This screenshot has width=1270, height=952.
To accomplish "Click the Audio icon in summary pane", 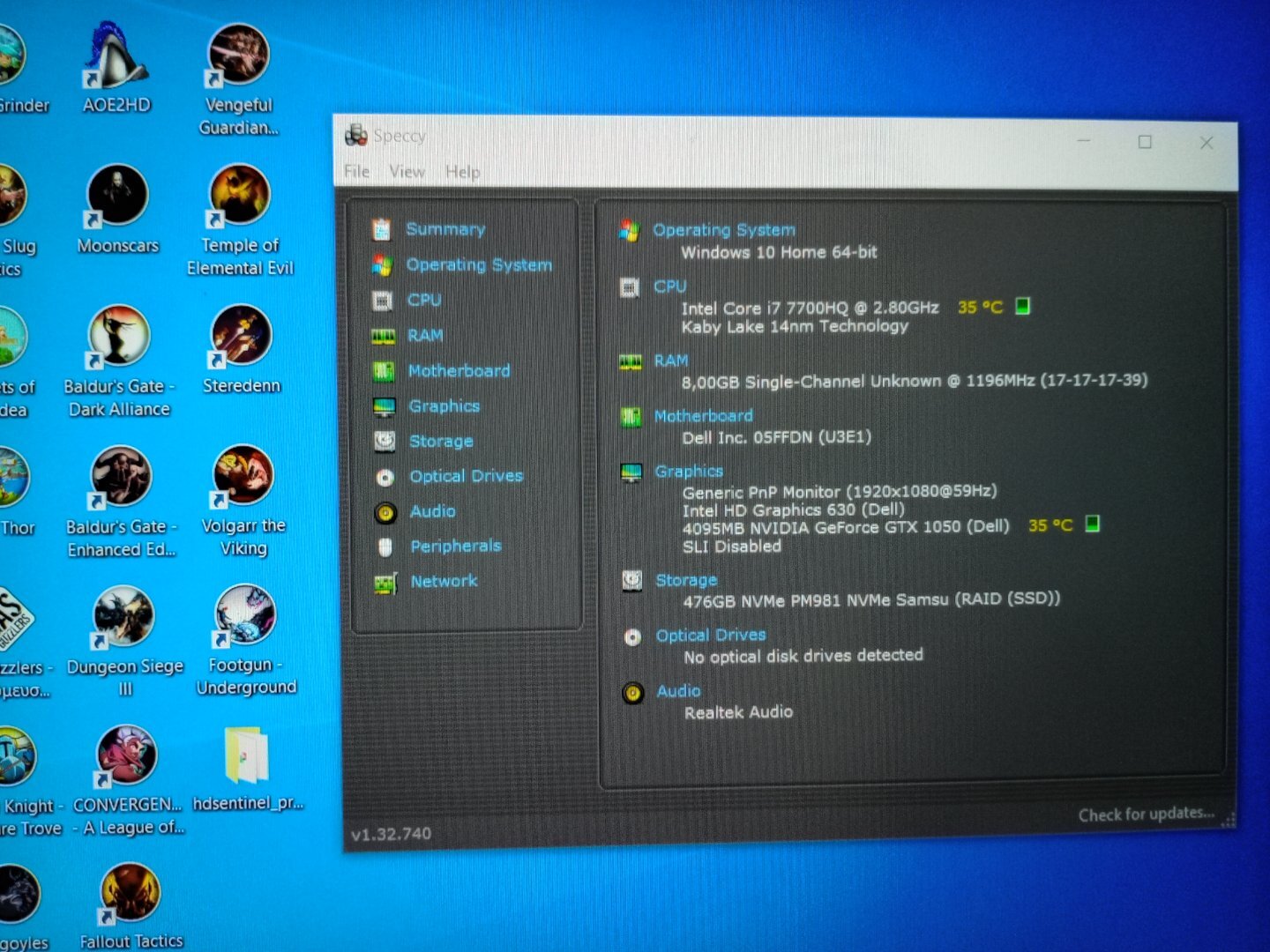I will (632, 693).
